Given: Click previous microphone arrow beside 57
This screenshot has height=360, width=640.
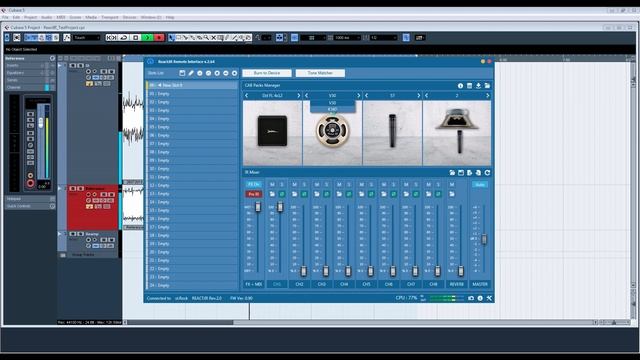Looking at the screenshot, I should point(367,96).
